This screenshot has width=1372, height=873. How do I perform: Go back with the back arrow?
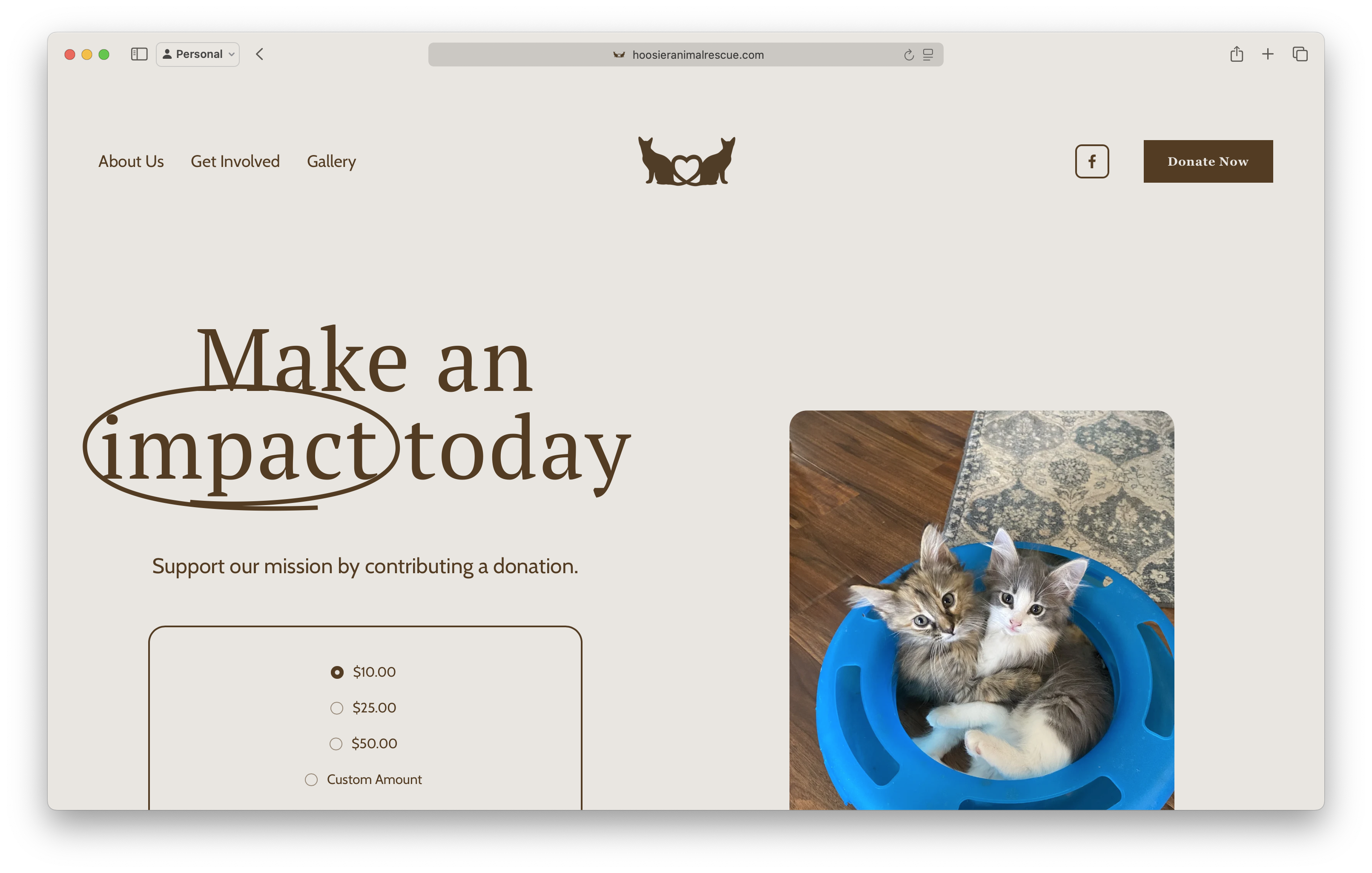tap(260, 54)
